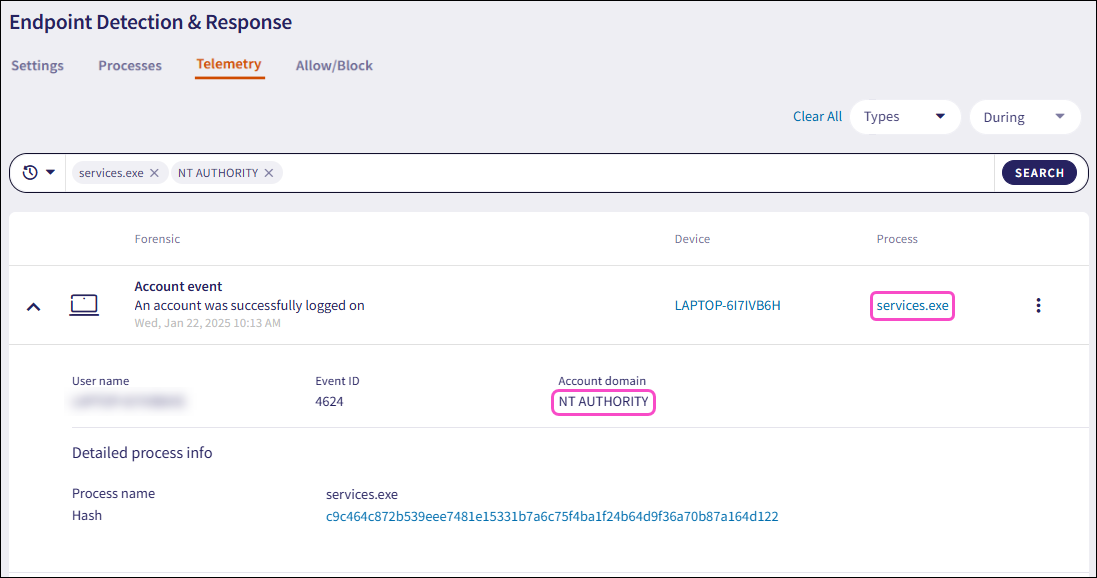Image resolution: width=1097 pixels, height=578 pixels.
Task: Click the Account event title
Action: [178, 287]
